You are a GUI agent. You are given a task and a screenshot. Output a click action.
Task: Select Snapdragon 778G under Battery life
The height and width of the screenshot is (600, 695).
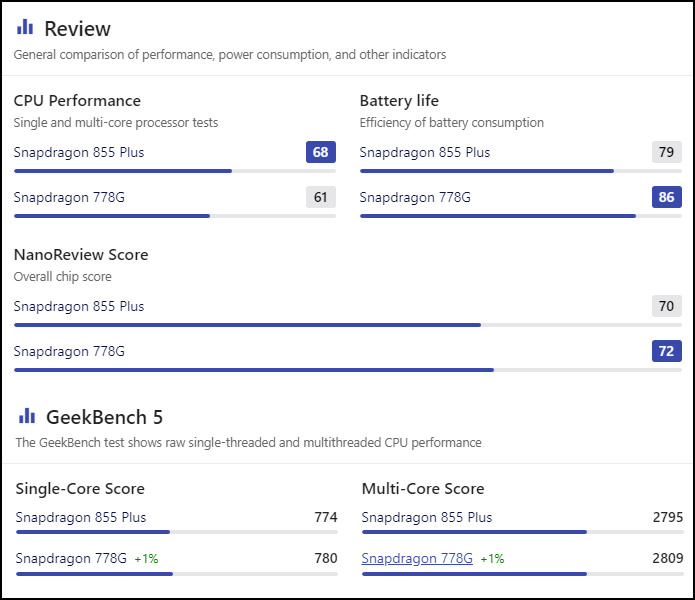coord(415,197)
